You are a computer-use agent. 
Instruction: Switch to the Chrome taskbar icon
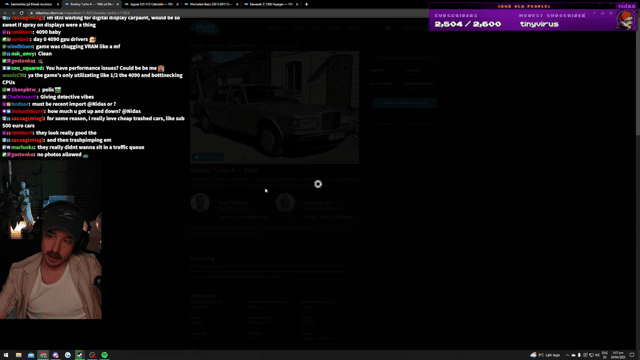[x=43, y=355]
